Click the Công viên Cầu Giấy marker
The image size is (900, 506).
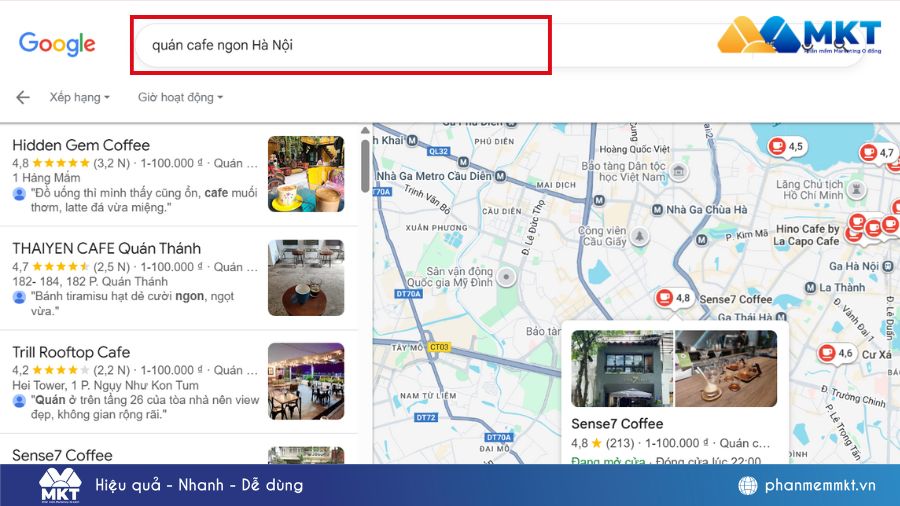(x=639, y=237)
